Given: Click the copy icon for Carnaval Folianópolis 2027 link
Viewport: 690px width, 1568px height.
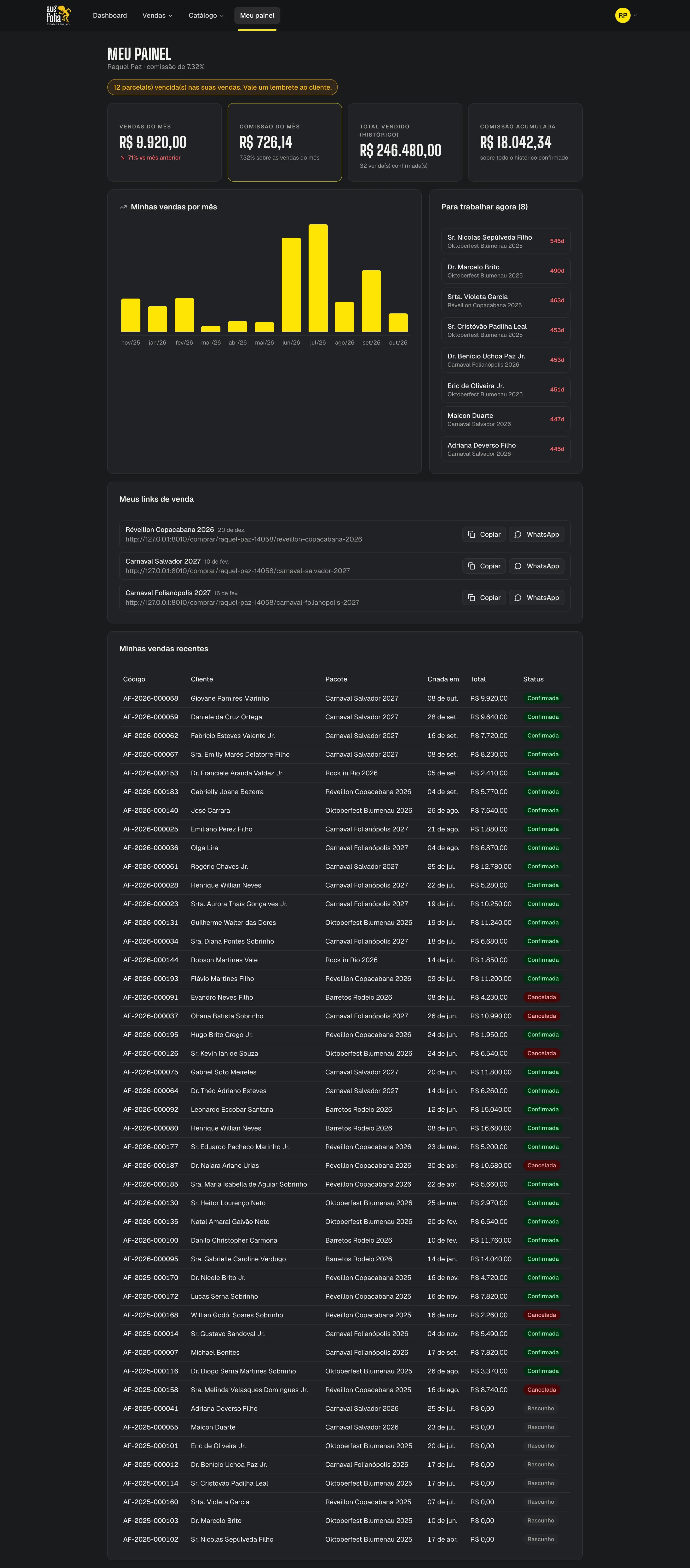Looking at the screenshot, I should point(471,598).
